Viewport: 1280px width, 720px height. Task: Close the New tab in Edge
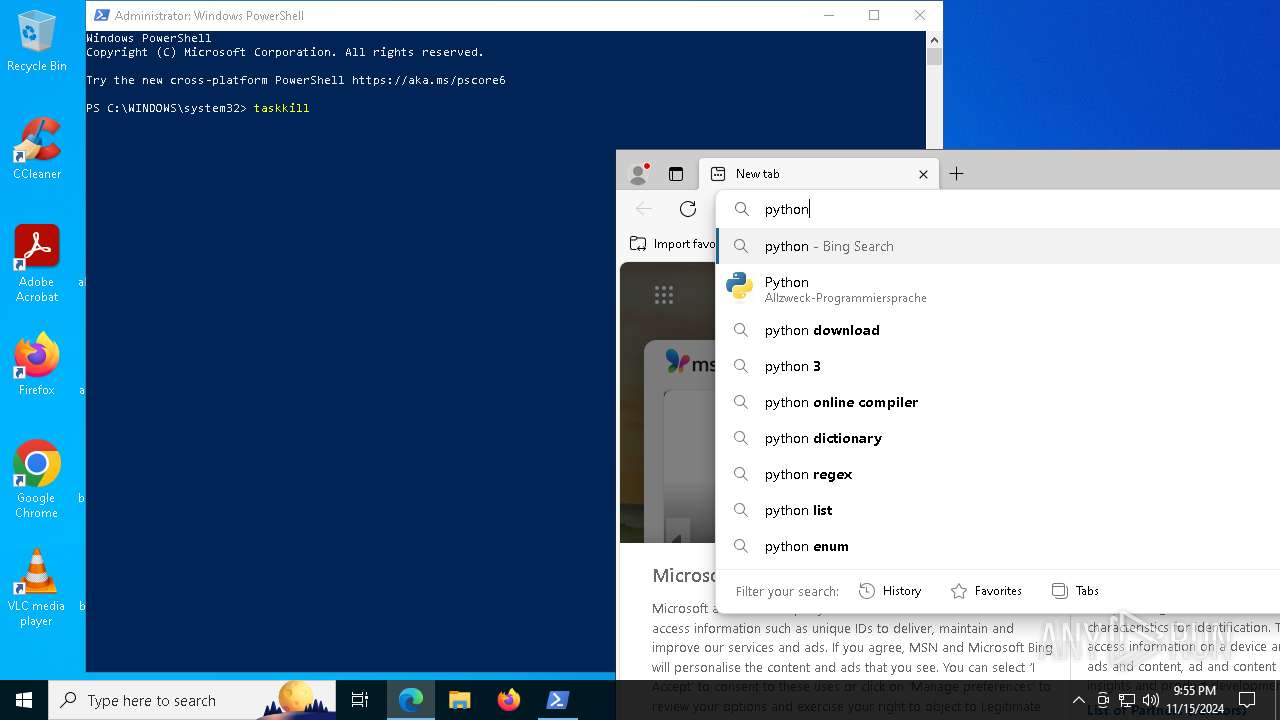coord(923,174)
